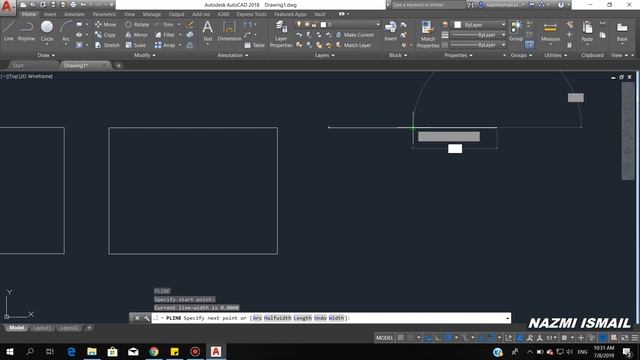Activate the Copy command
This screenshot has width=640, height=360.
coord(105,35)
